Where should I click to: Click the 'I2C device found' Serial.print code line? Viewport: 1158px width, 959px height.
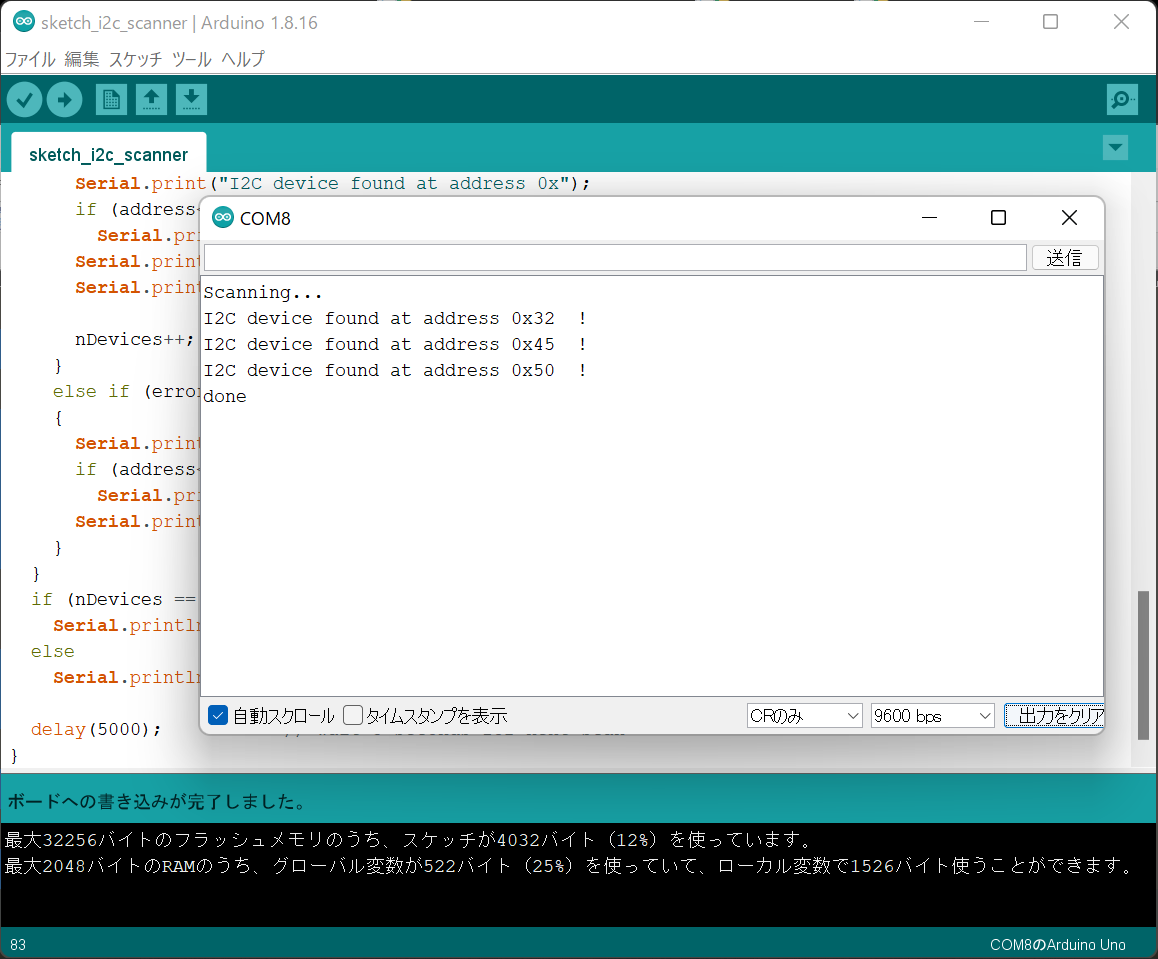tap(332, 183)
